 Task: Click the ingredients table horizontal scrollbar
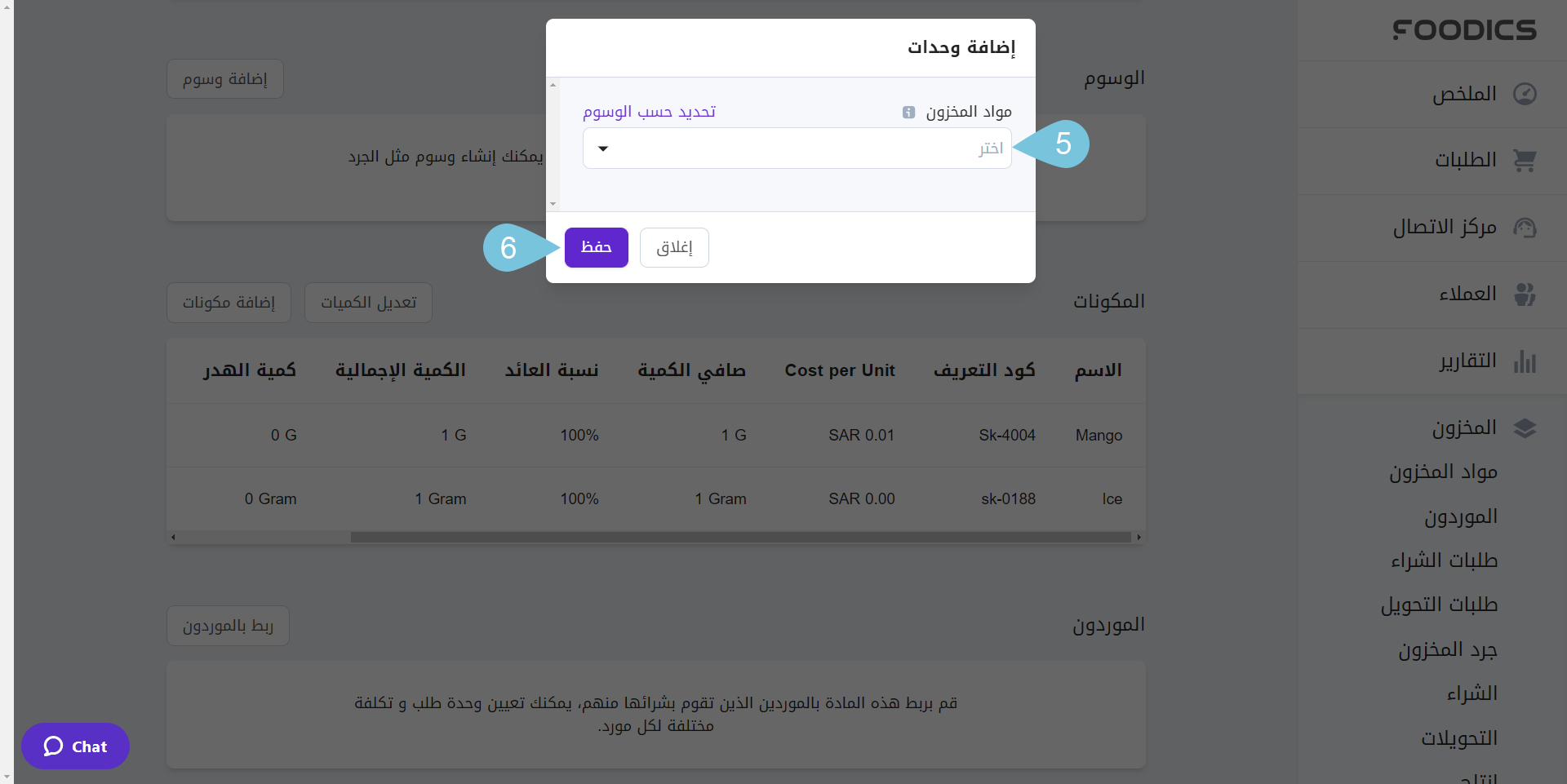pyautogui.click(x=739, y=537)
